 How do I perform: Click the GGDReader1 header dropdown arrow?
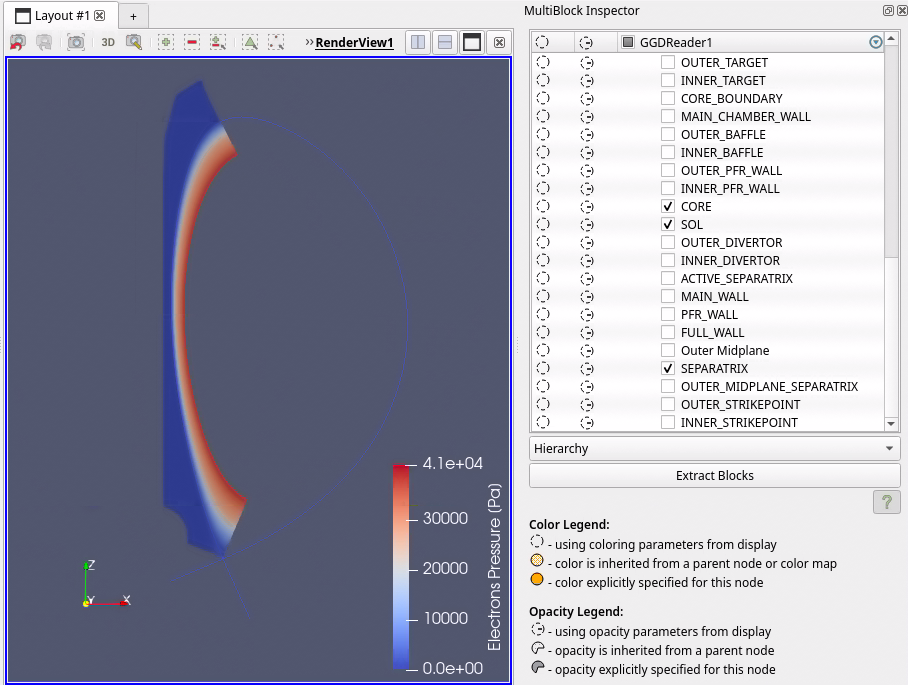point(876,42)
